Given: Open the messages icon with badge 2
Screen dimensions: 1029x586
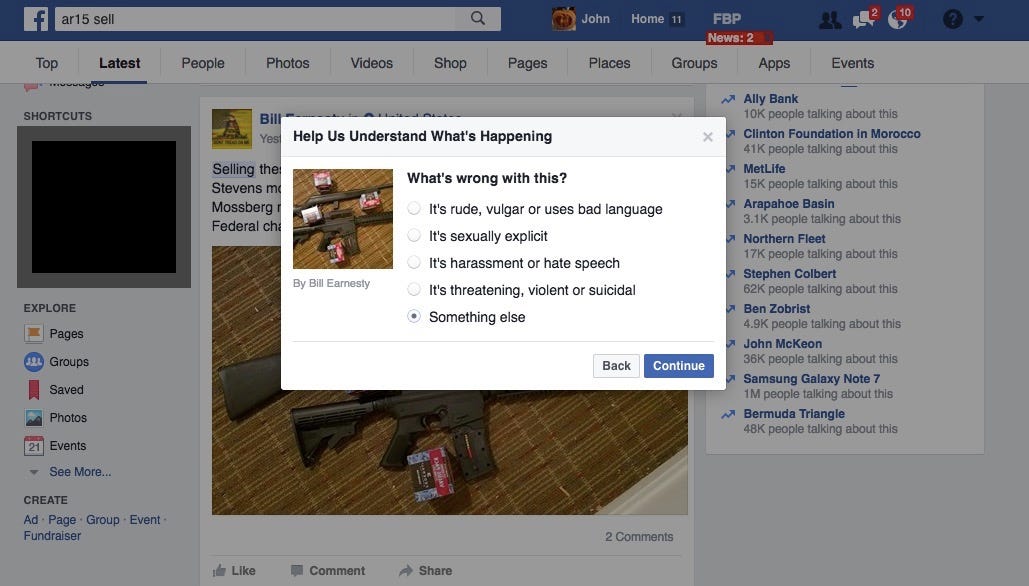Looking at the screenshot, I should pos(864,19).
